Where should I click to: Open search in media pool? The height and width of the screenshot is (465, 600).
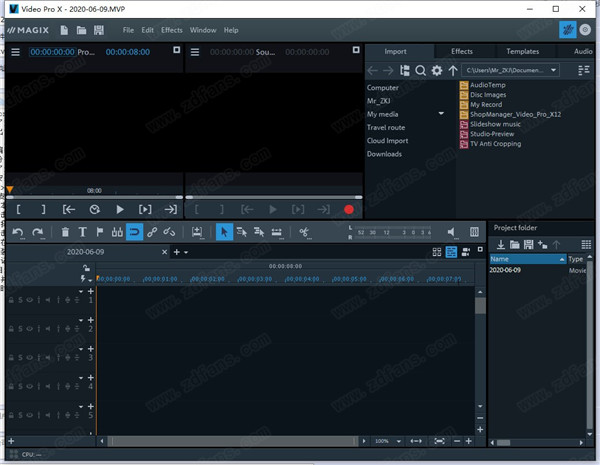pos(421,70)
